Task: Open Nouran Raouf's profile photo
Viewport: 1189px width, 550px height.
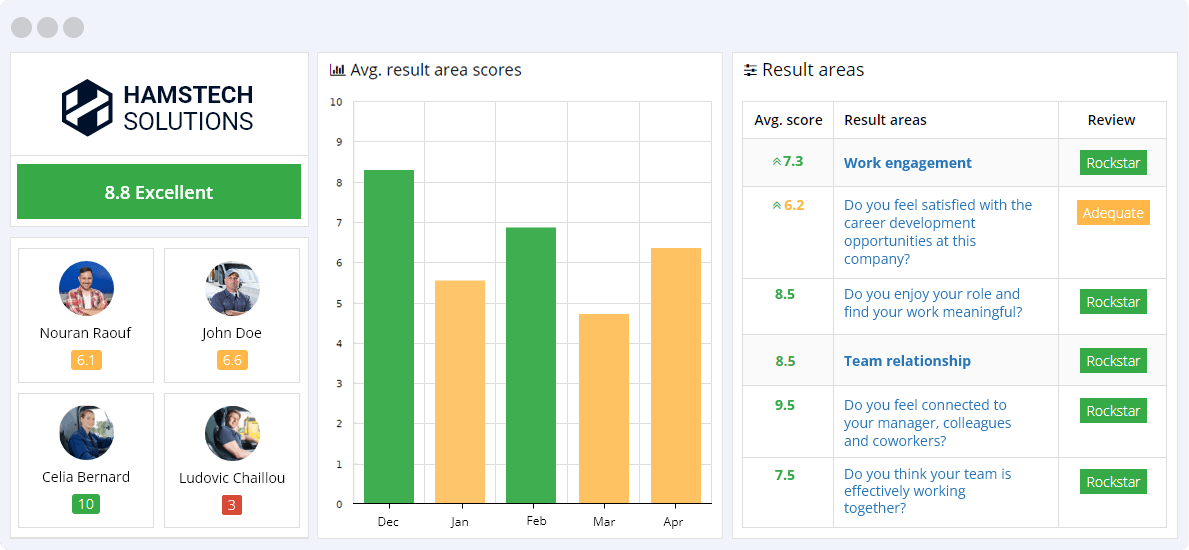Action: 86,289
